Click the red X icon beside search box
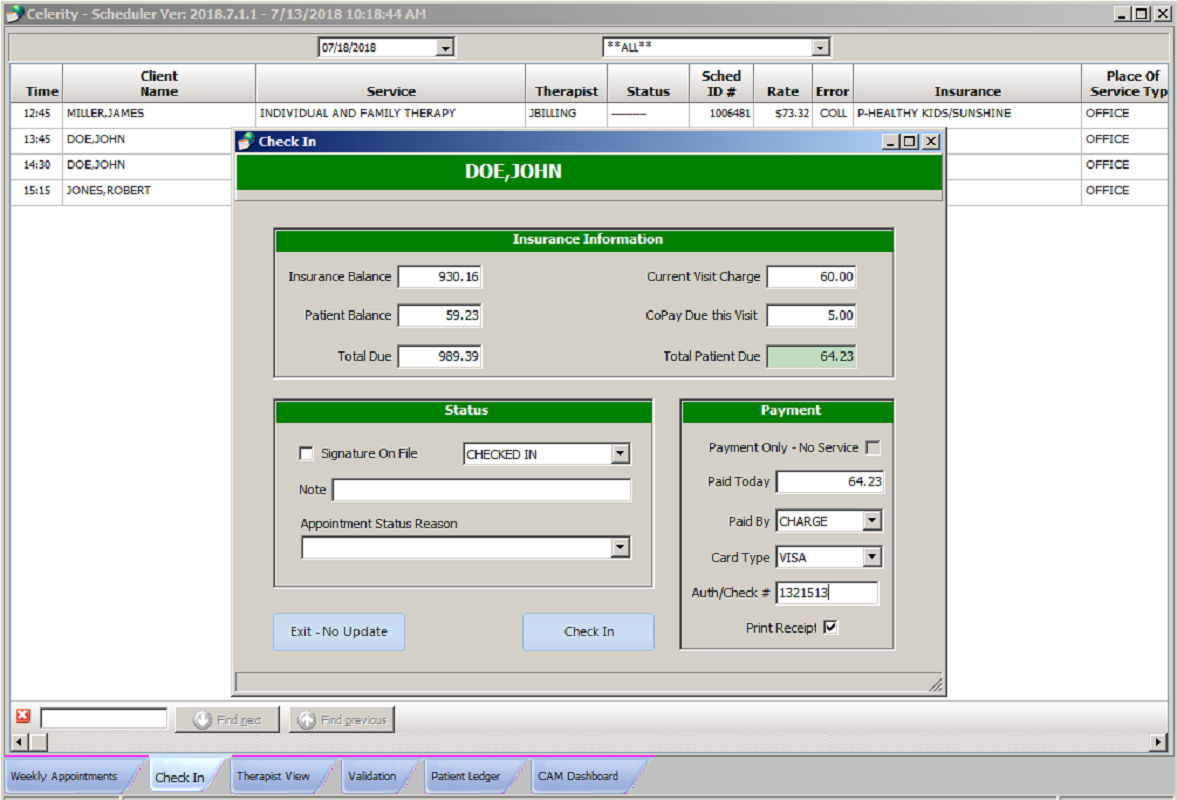Screen dimensions: 1177x800 (x=23, y=716)
